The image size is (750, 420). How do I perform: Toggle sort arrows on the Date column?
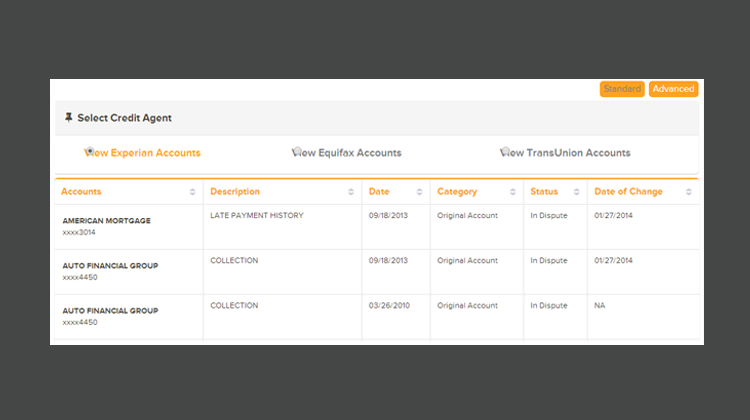coord(419,192)
